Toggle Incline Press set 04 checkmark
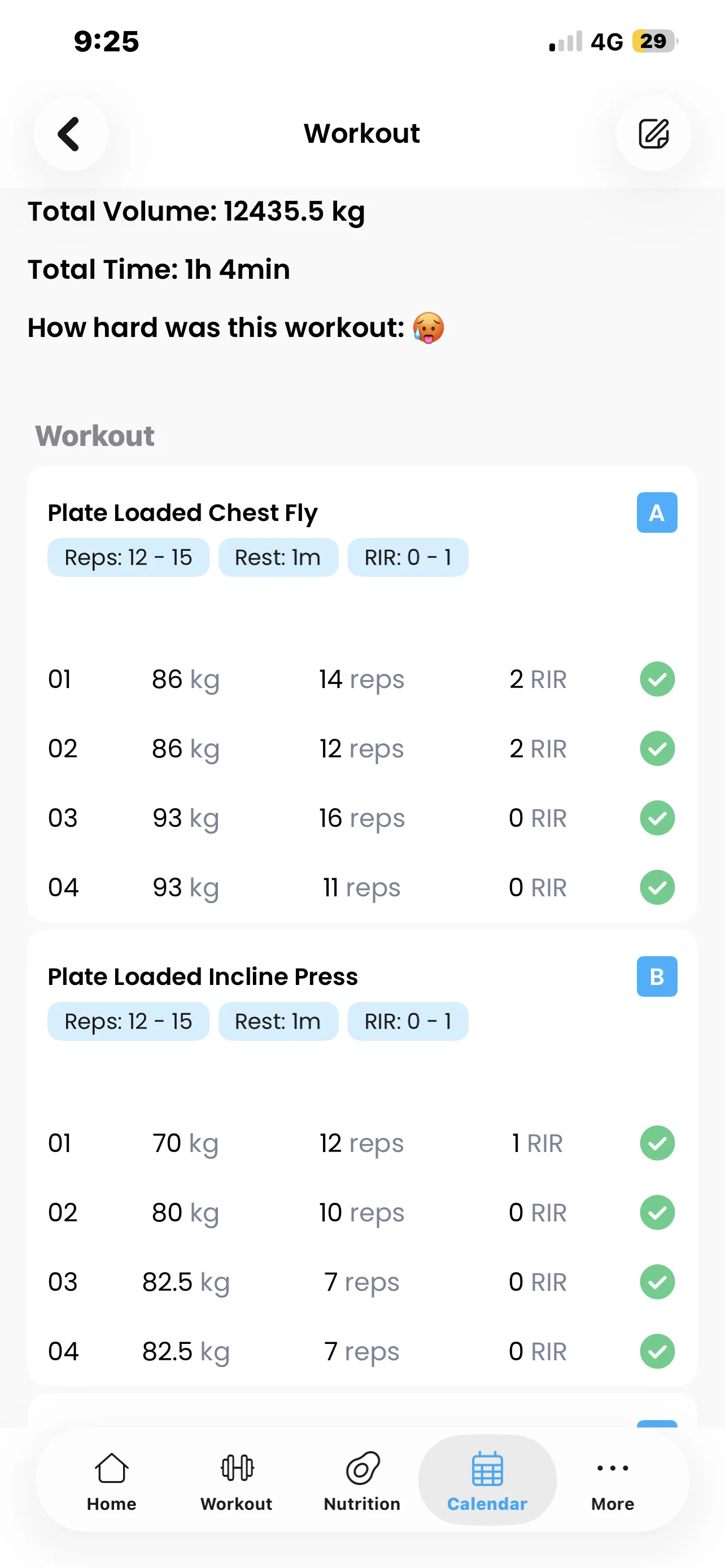The image size is (725, 1568). [657, 1351]
